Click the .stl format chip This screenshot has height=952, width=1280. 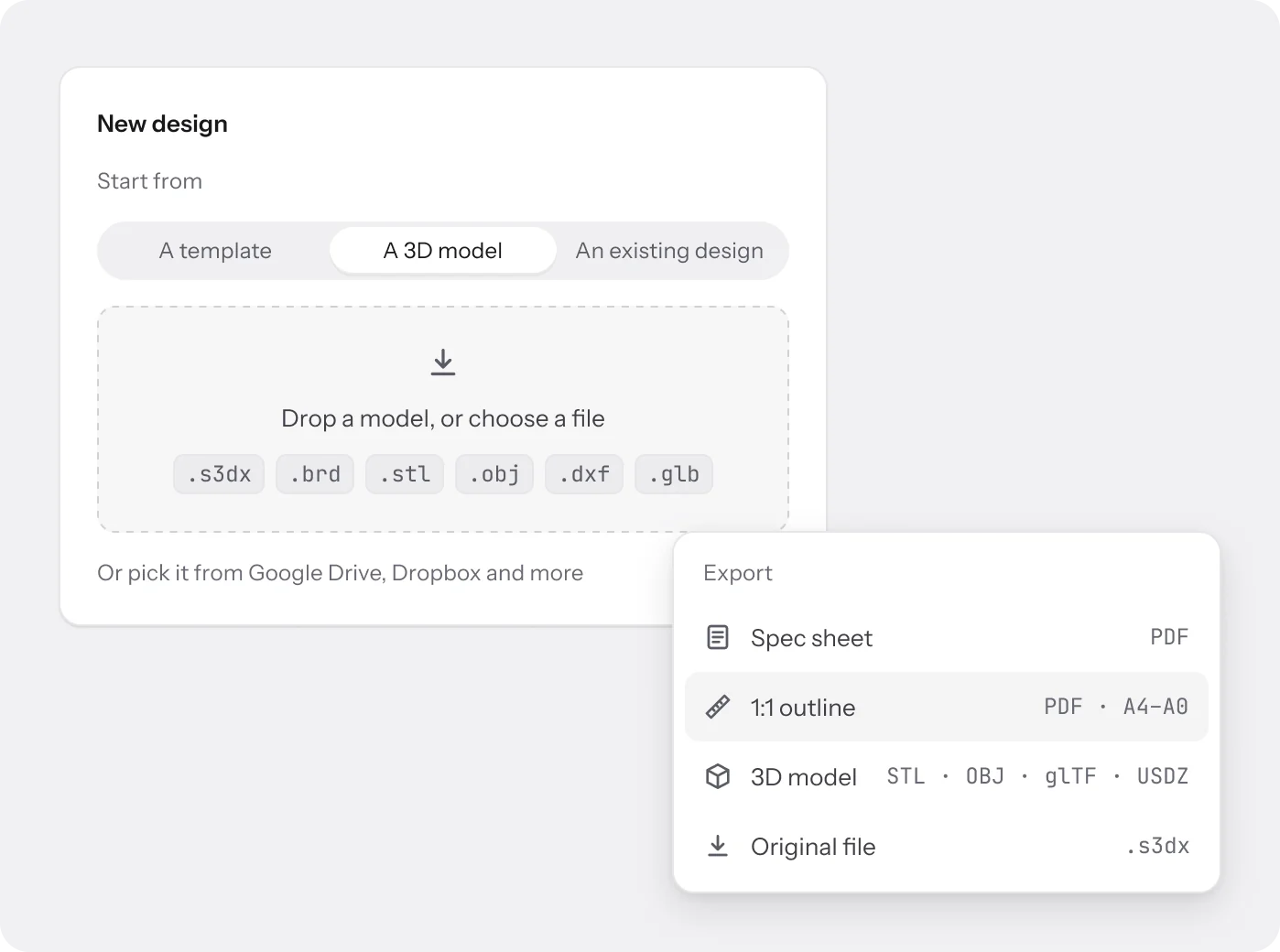tap(405, 474)
